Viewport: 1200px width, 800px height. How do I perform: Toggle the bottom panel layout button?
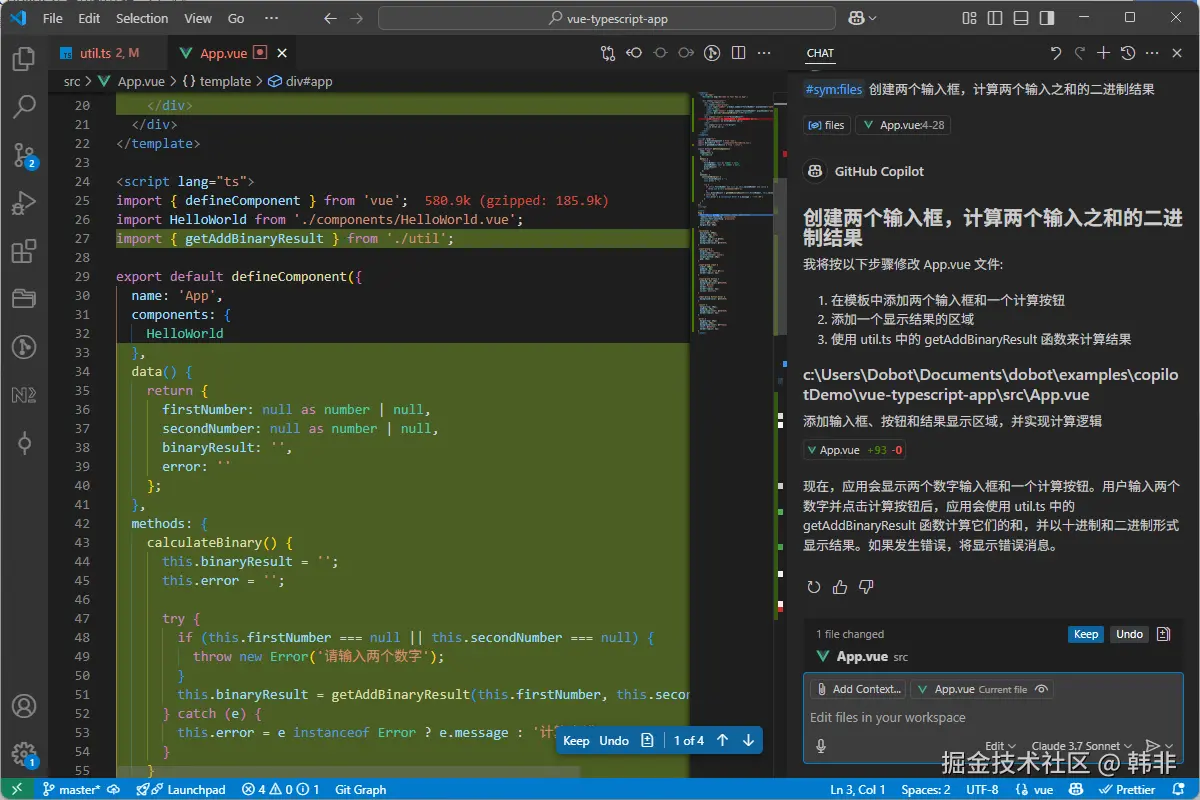click(1020, 18)
